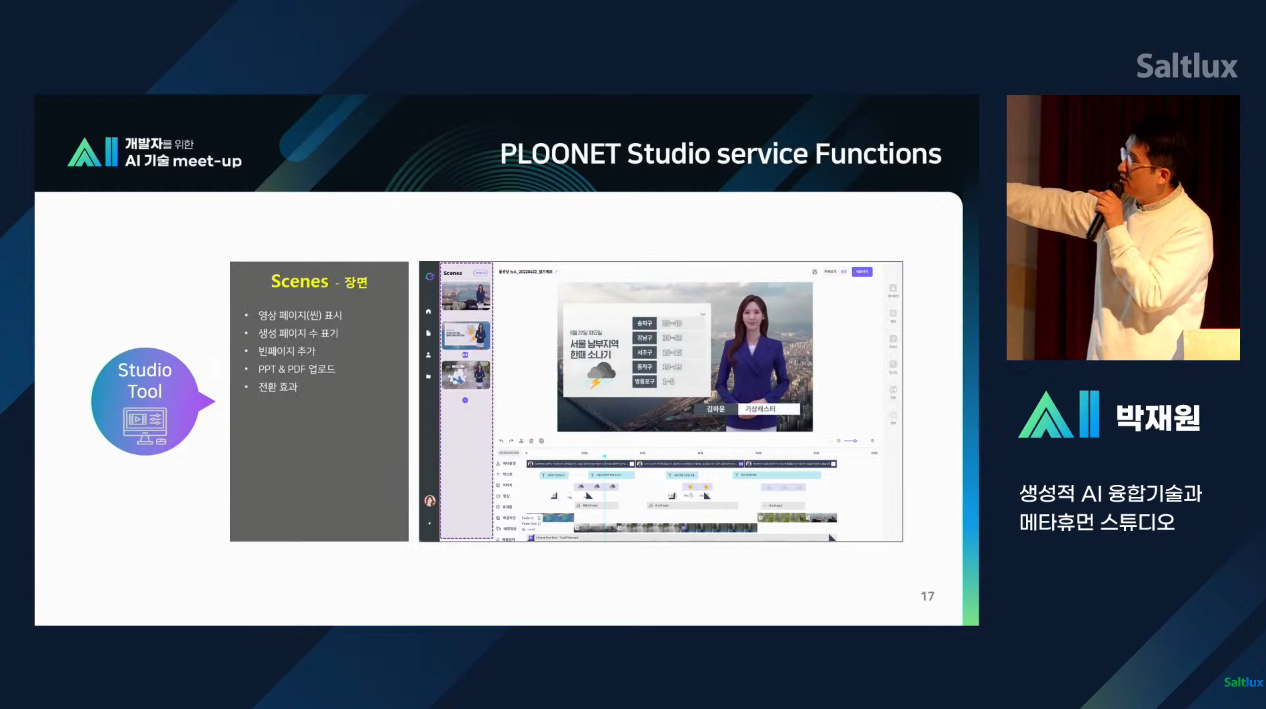The width and height of the screenshot is (1266, 709).
Task: Select the first scene thumbnail
Action: pos(466,296)
